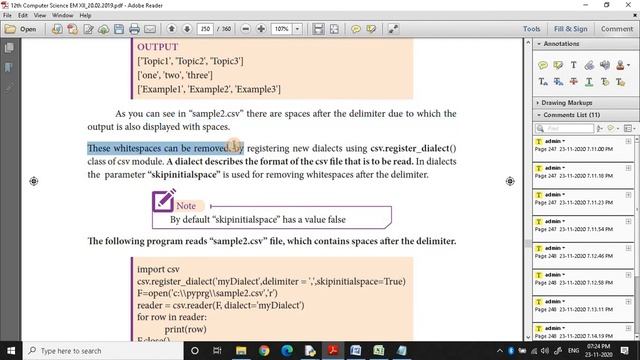Click the Open folder icon in toolbar

(x=11, y=29)
